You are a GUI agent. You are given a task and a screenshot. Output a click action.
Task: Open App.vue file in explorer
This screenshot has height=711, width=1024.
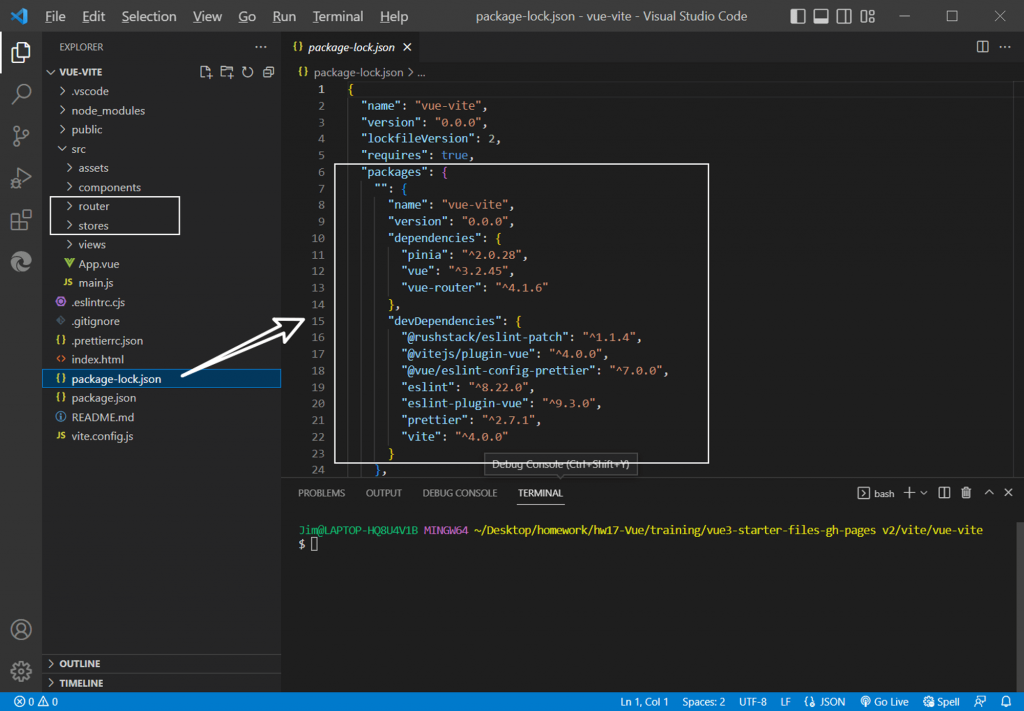pyautogui.click(x=161, y=264)
